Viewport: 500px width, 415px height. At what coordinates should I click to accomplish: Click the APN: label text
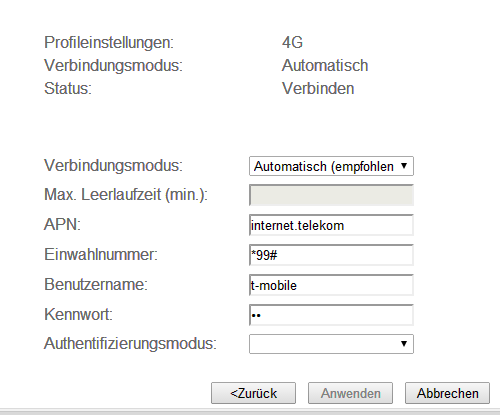coord(62,224)
